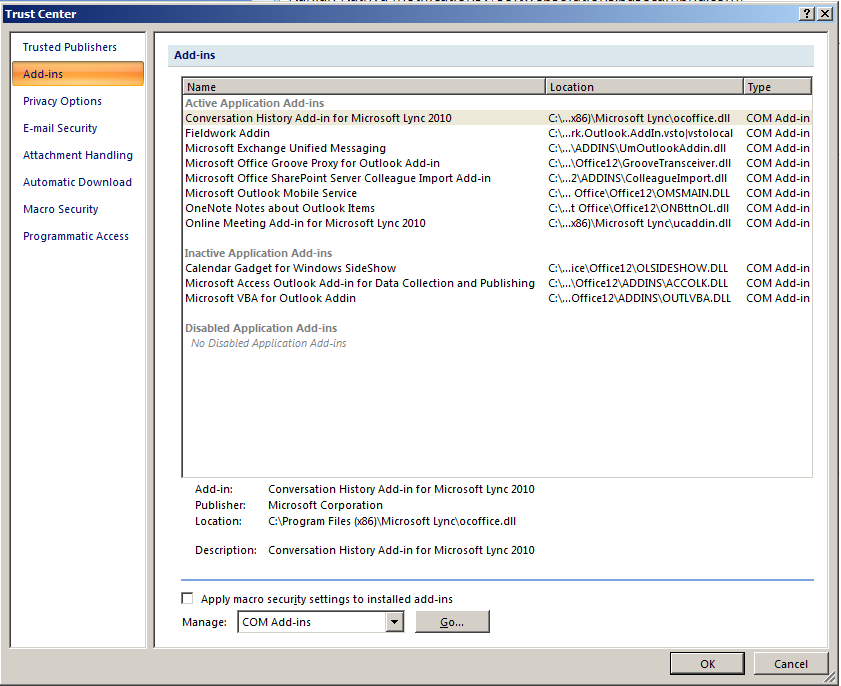Select Microsoft Access Outlook Add-in for Data Collection
Image resolution: width=841 pixels, height=686 pixels.
(x=497, y=283)
